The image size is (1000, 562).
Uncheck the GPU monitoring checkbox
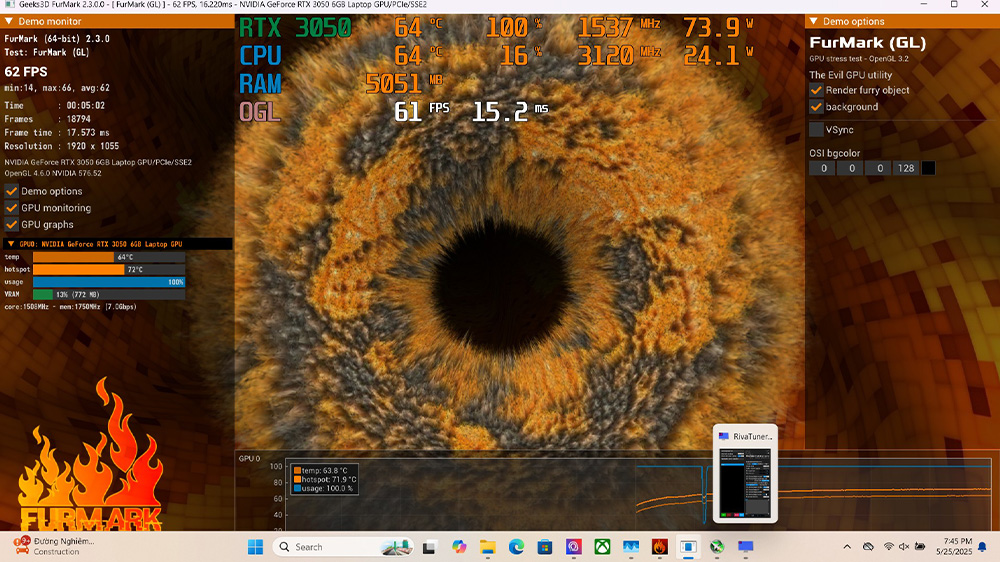[11, 207]
